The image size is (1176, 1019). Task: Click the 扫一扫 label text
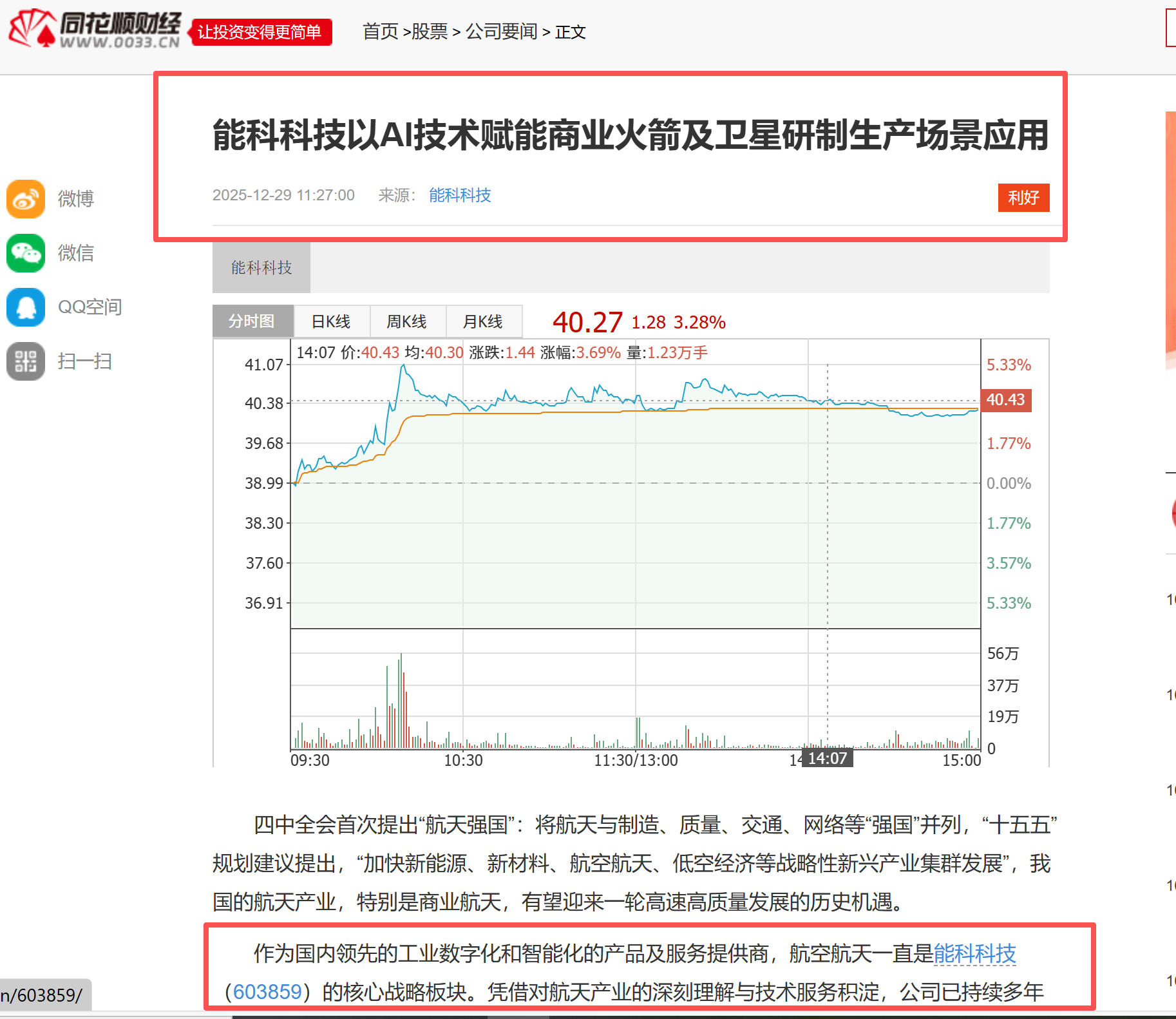85,361
